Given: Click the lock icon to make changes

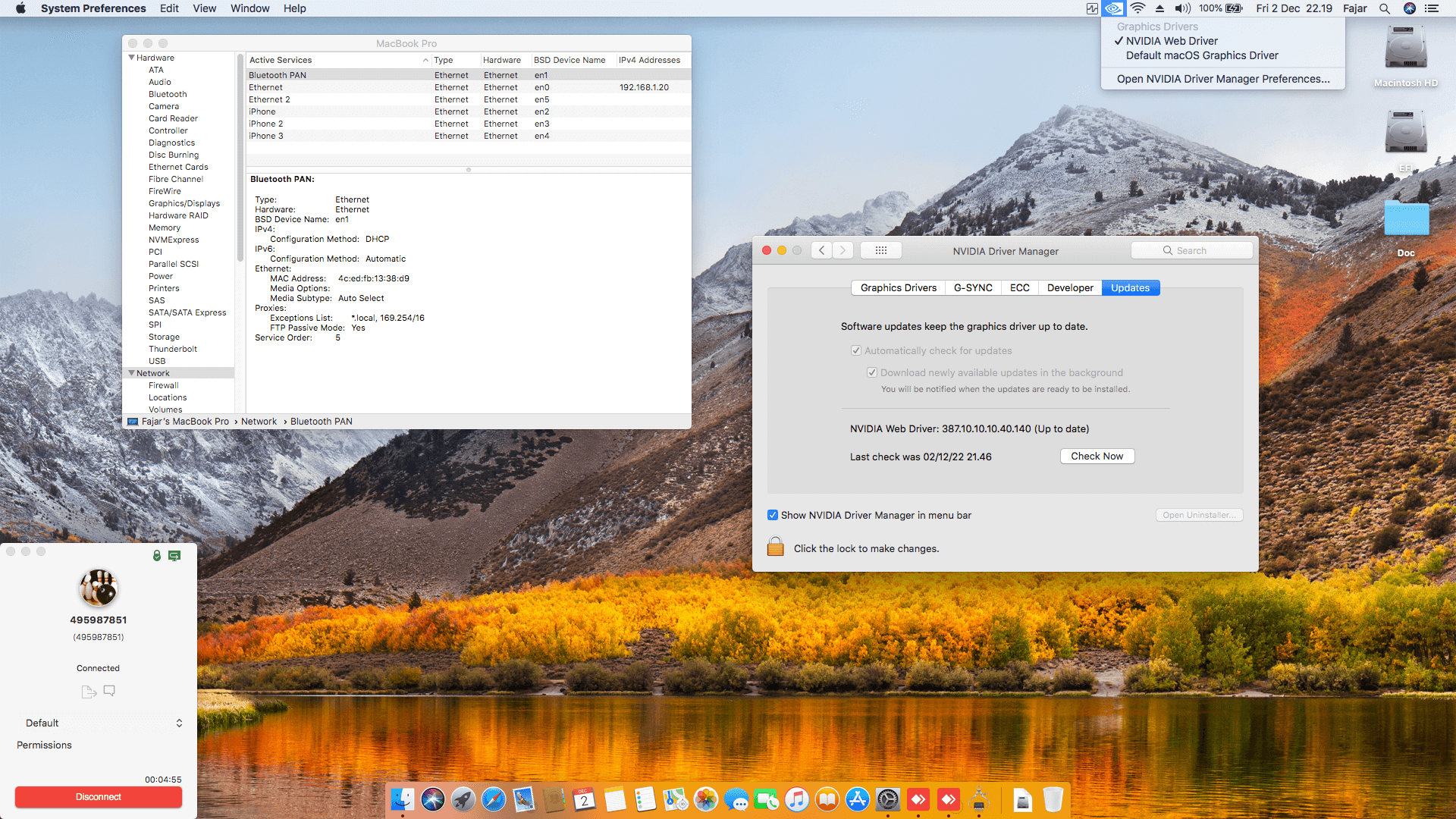Looking at the screenshot, I should click(x=775, y=547).
